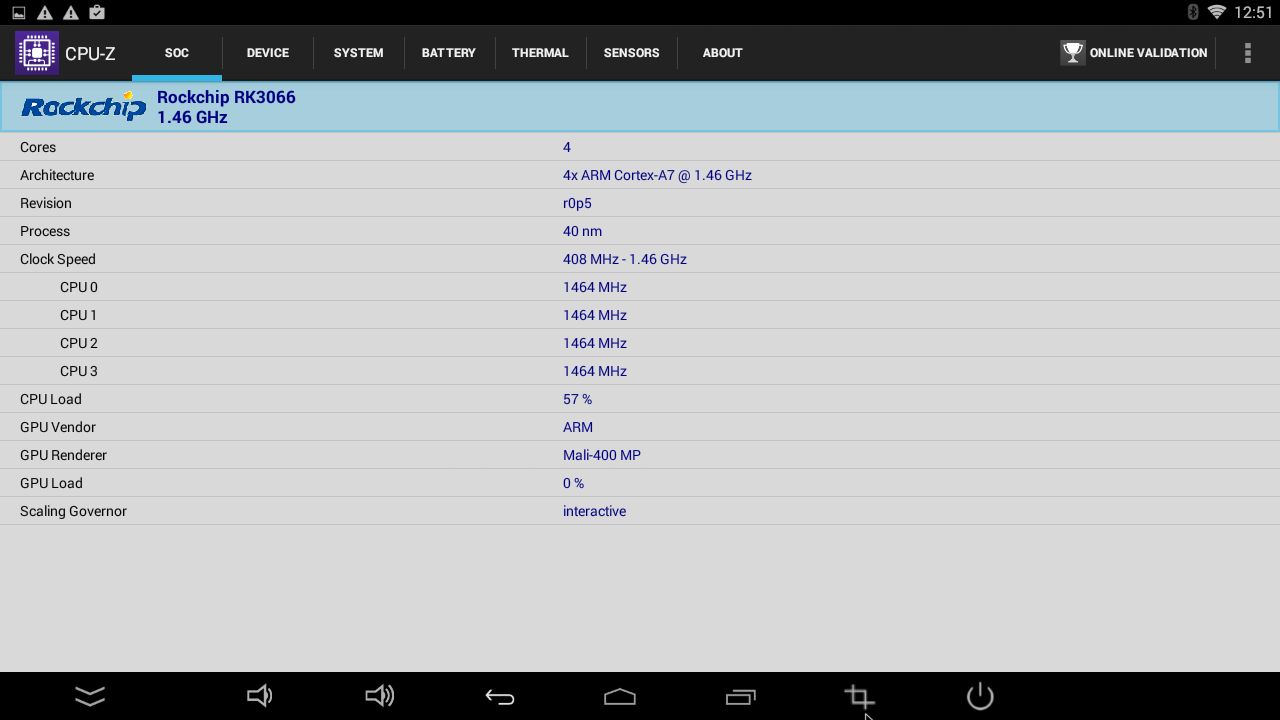This screenshot has width=1280, height=720.
Task: Tap the 408 MHz - 1.46 GHz value
Action: [x=625, y=259]
